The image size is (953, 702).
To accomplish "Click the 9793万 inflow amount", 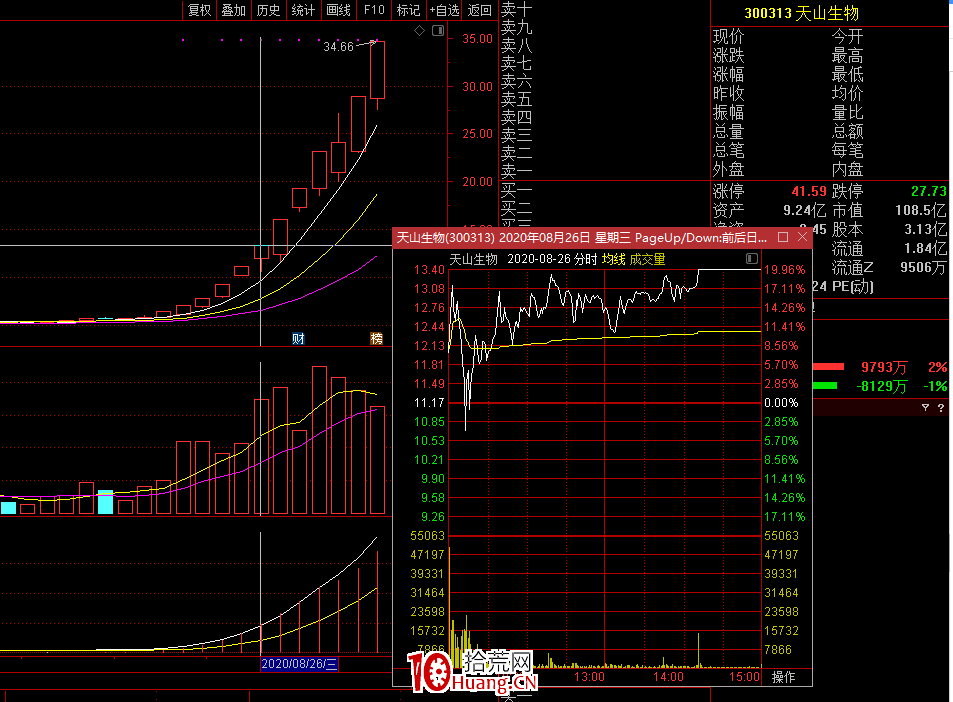I will click(x=884, y=367).
